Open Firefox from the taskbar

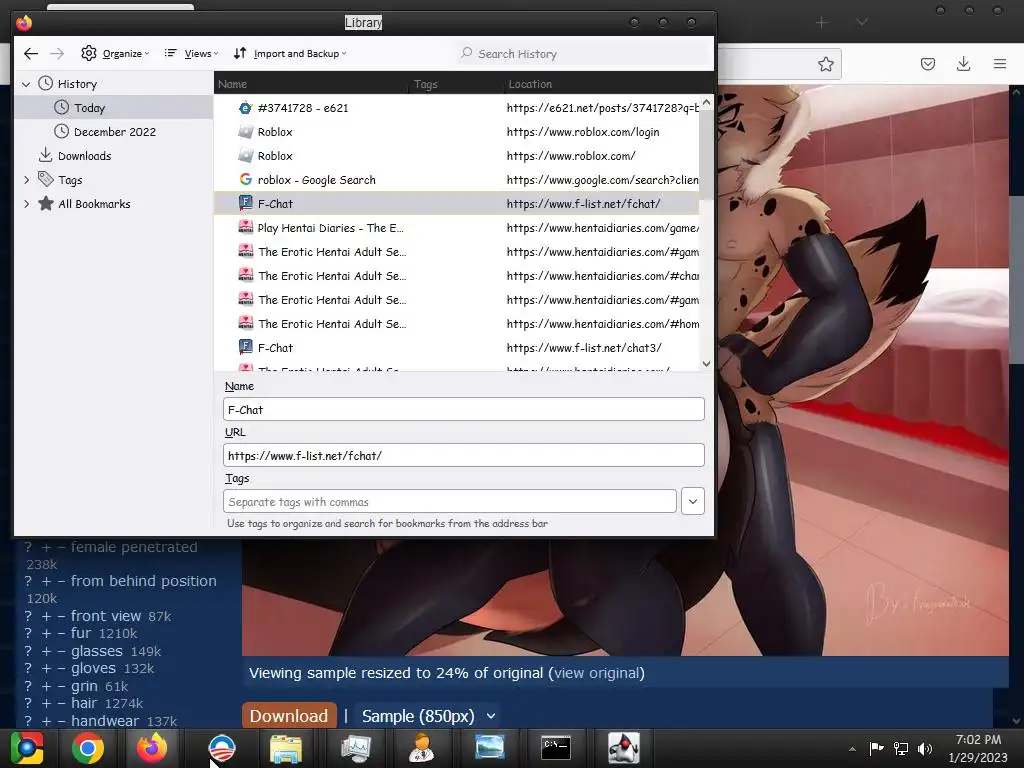point(152,748)
